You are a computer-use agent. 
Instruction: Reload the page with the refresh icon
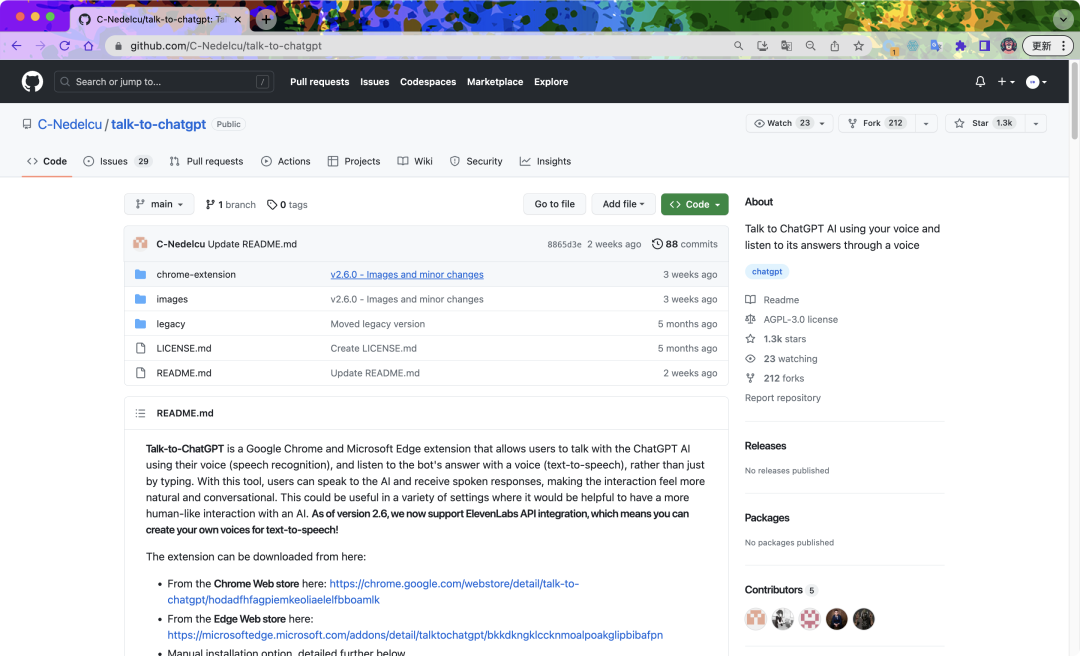[x=65, y=45]
